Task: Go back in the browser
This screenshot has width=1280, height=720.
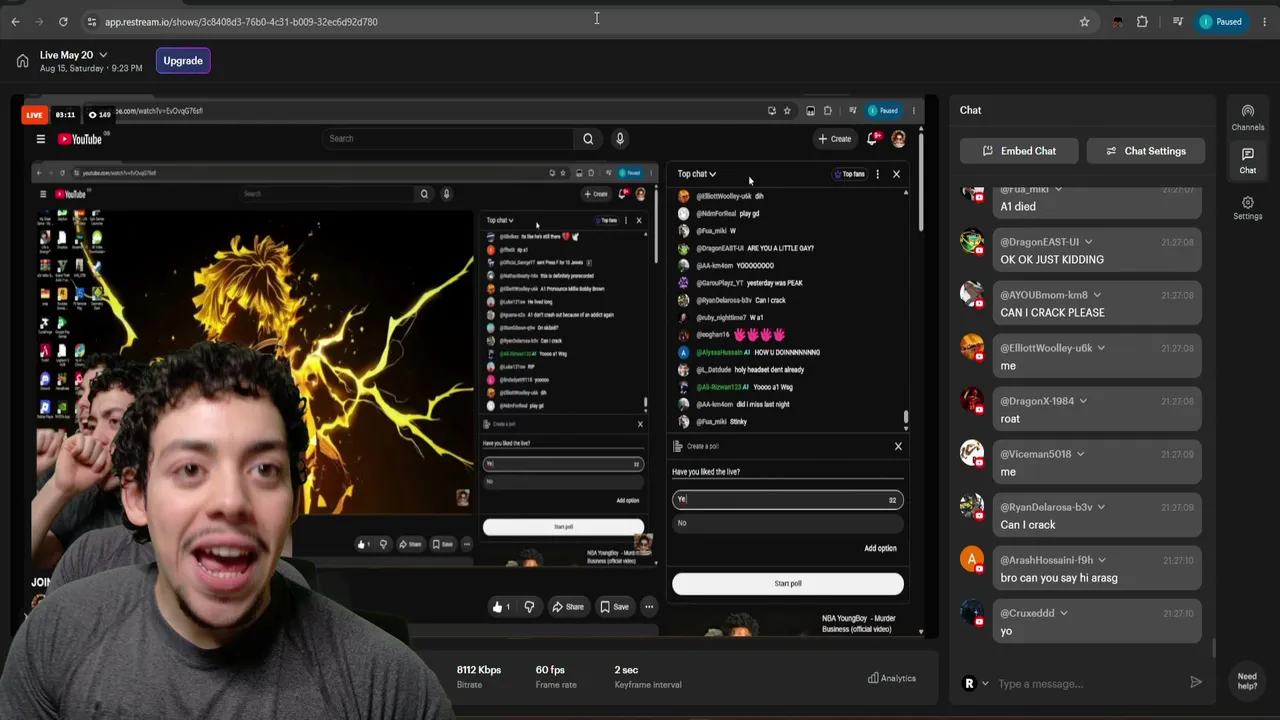Action: point(15,21)
